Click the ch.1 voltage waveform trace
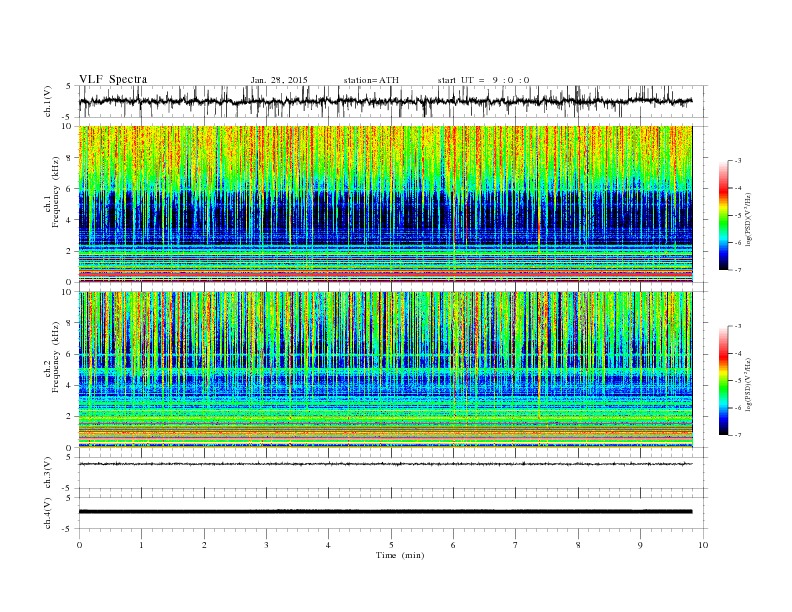Image resolution: width=792 pixels, height=612 pixels. (385, 101)
